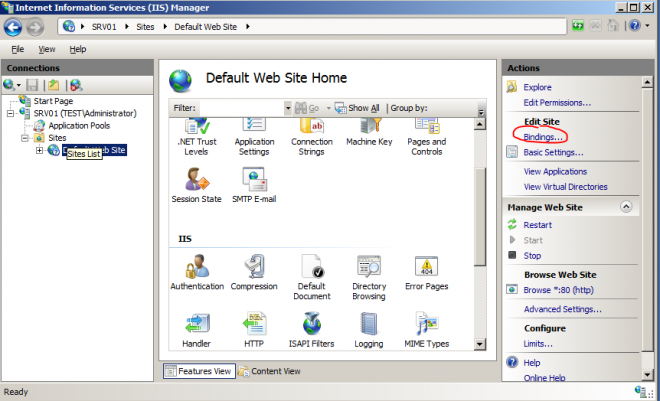The width and height of the screenshot is (660, 401).
Task: Open the View menu
Action: 47,49
